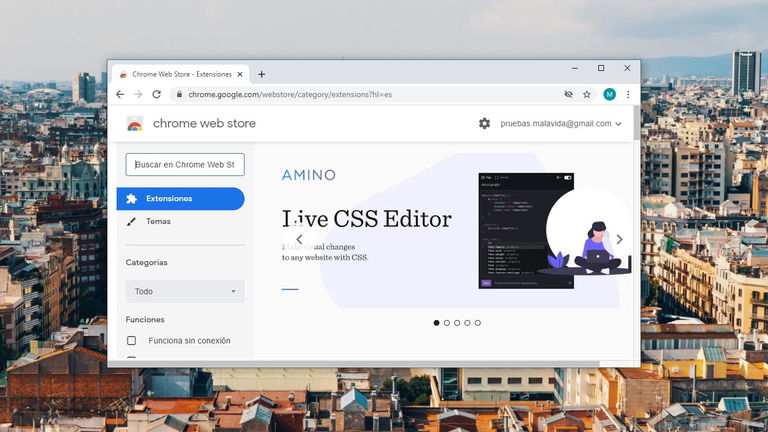
Task: Click the Funciones heading
Action: [x=145, y=319]
